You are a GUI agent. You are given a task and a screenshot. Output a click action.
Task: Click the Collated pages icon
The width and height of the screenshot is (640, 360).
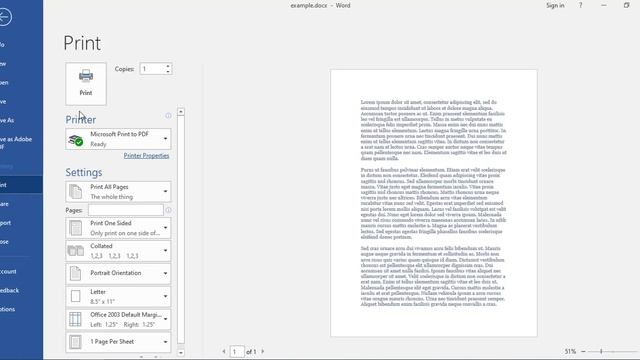(76, 251)
